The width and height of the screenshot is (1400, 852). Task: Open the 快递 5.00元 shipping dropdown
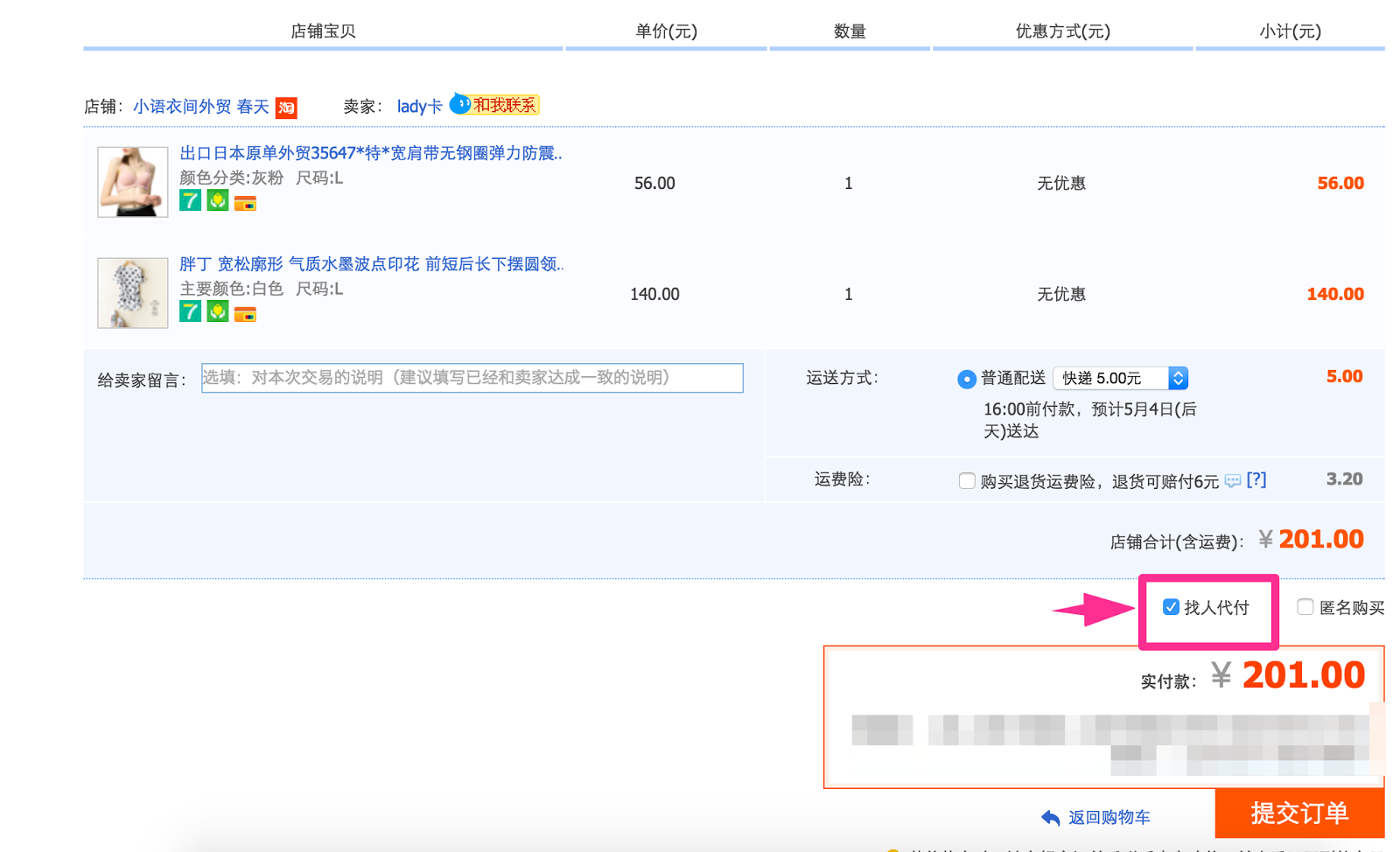(x=1120, y=378)
